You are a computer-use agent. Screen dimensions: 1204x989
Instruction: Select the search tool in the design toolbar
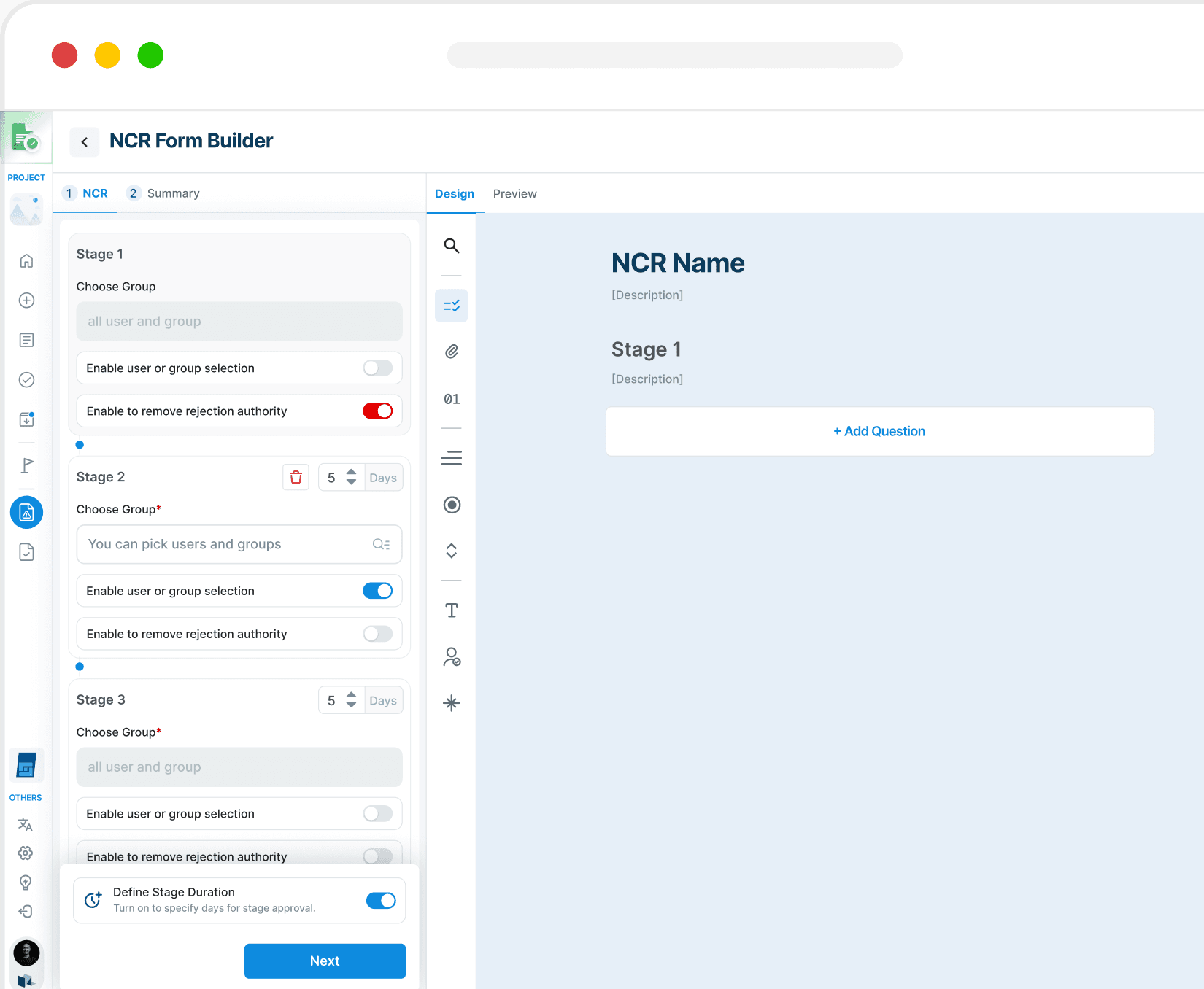(x=452, y=246)
